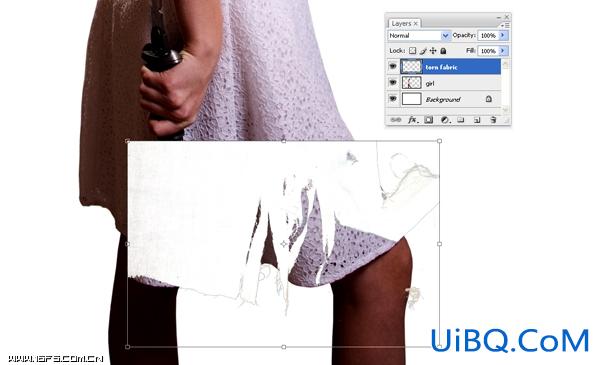Click the Layers panel scrollbar down arrow
Screen dimensions: 600x365
click(x=505, y=110)
